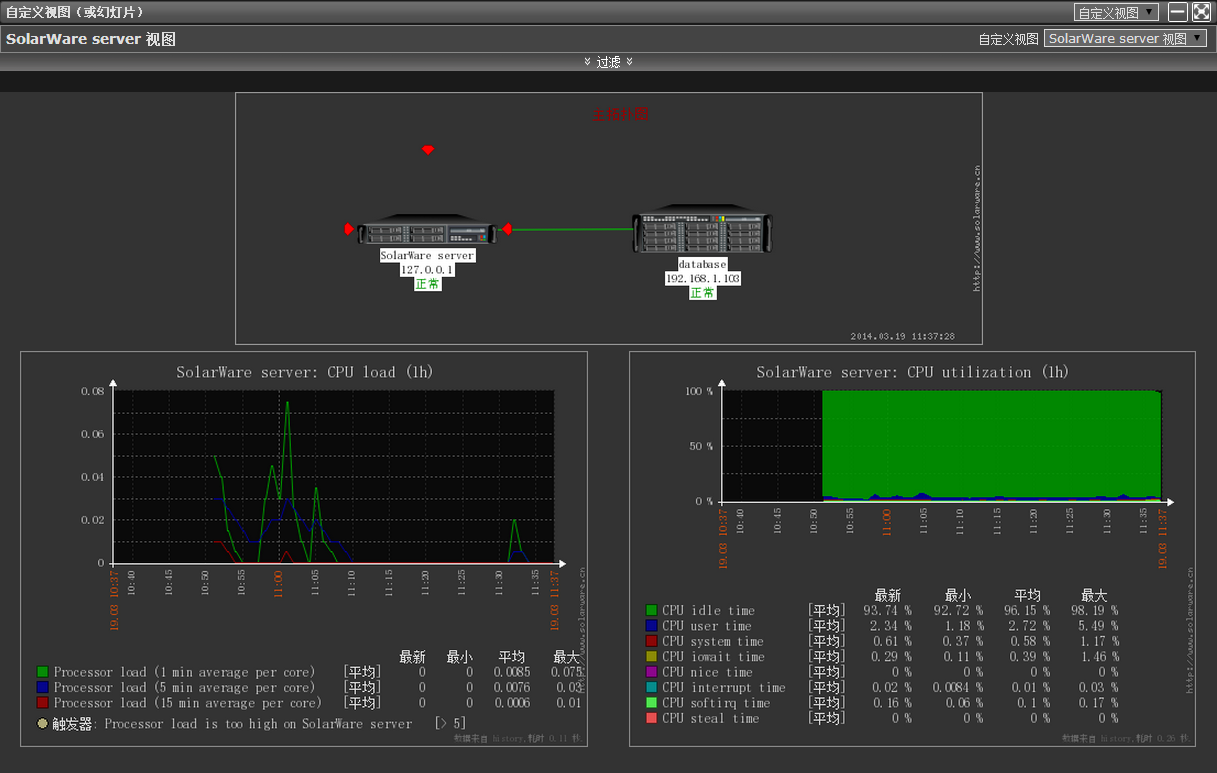Click the 自定义视图（或幻灯片）title

tap(75, 12)
